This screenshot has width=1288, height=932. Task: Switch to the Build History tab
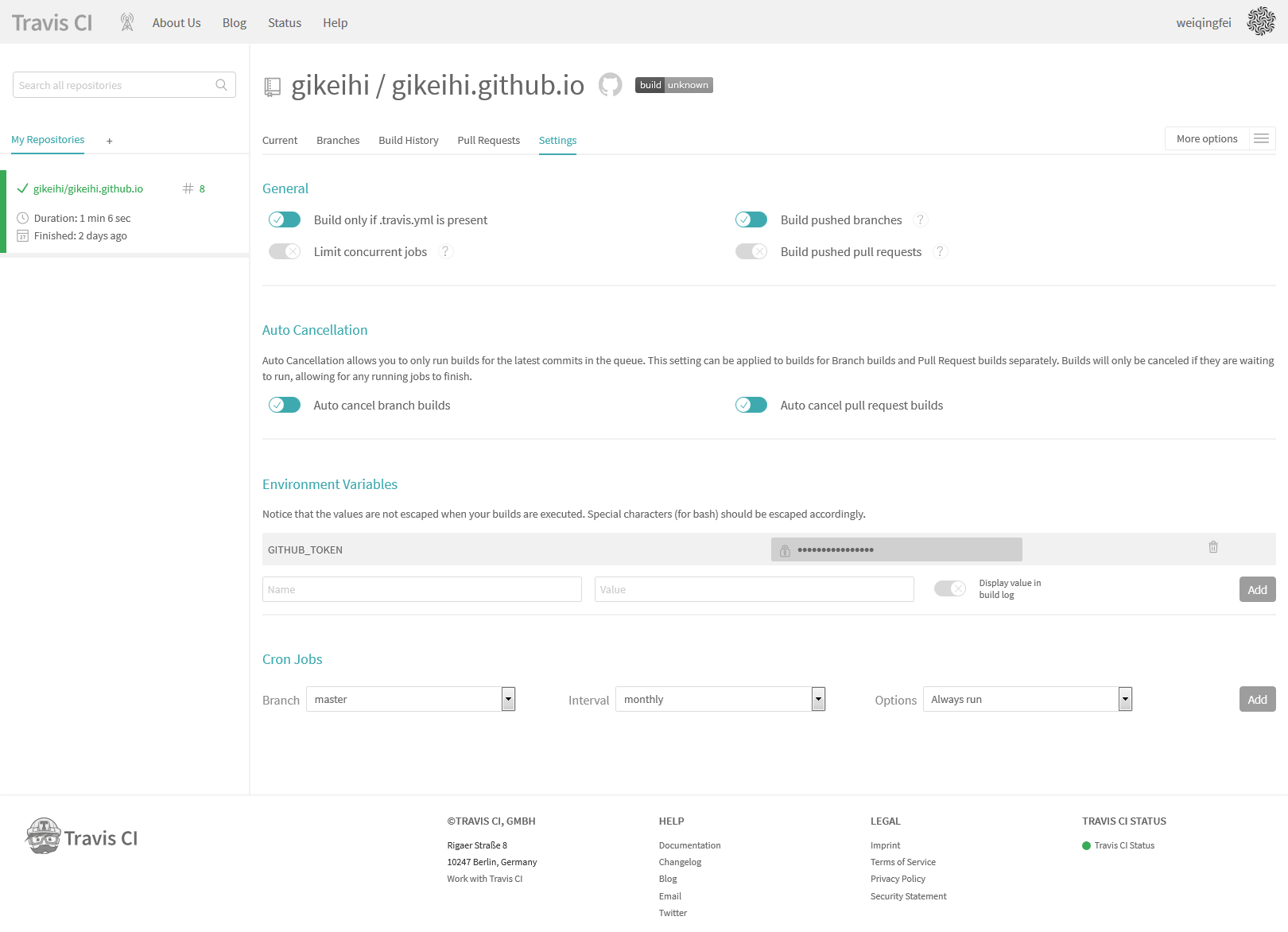tap(409, 141)
